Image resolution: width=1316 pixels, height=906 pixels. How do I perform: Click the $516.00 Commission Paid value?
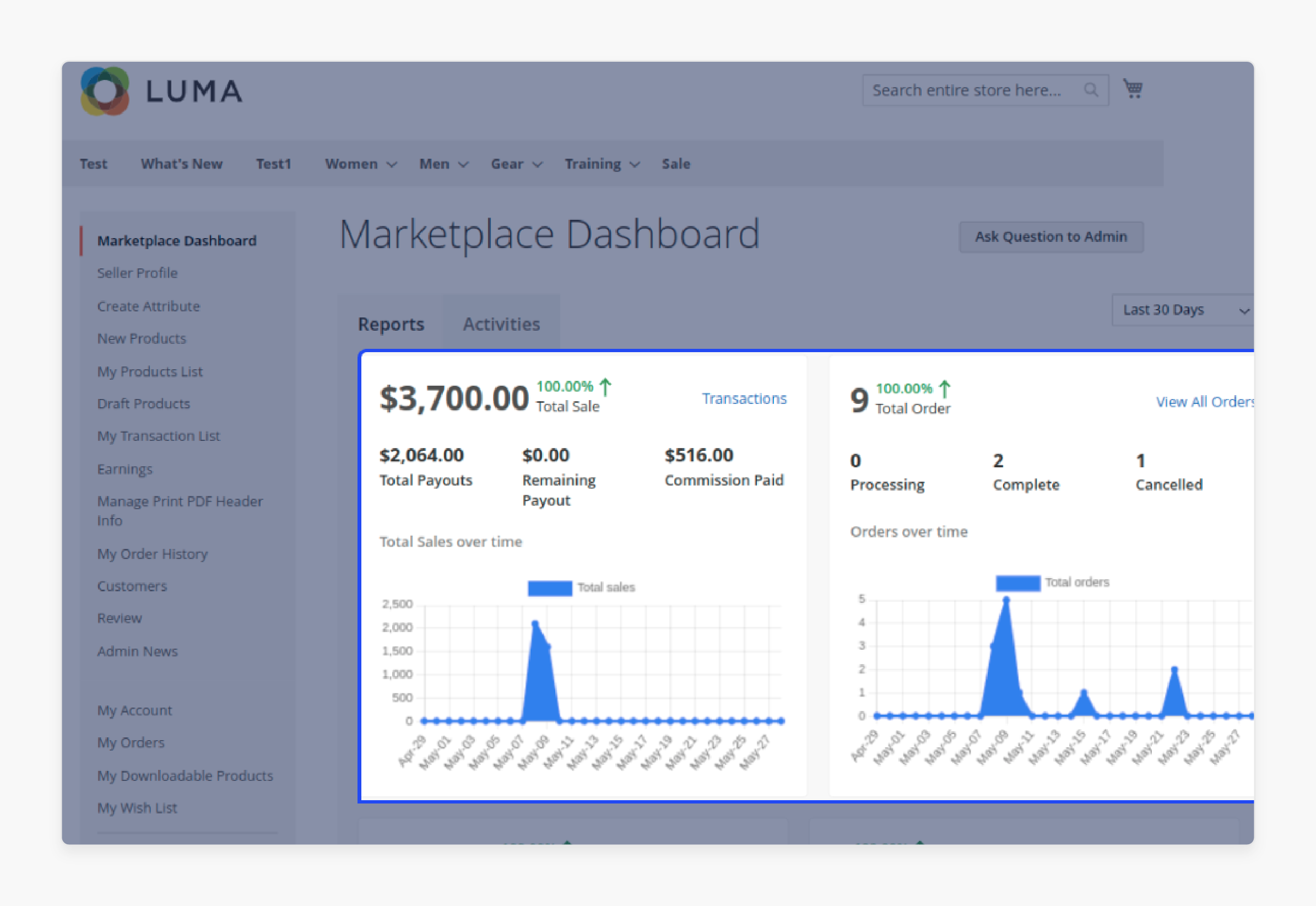point(698,455)
